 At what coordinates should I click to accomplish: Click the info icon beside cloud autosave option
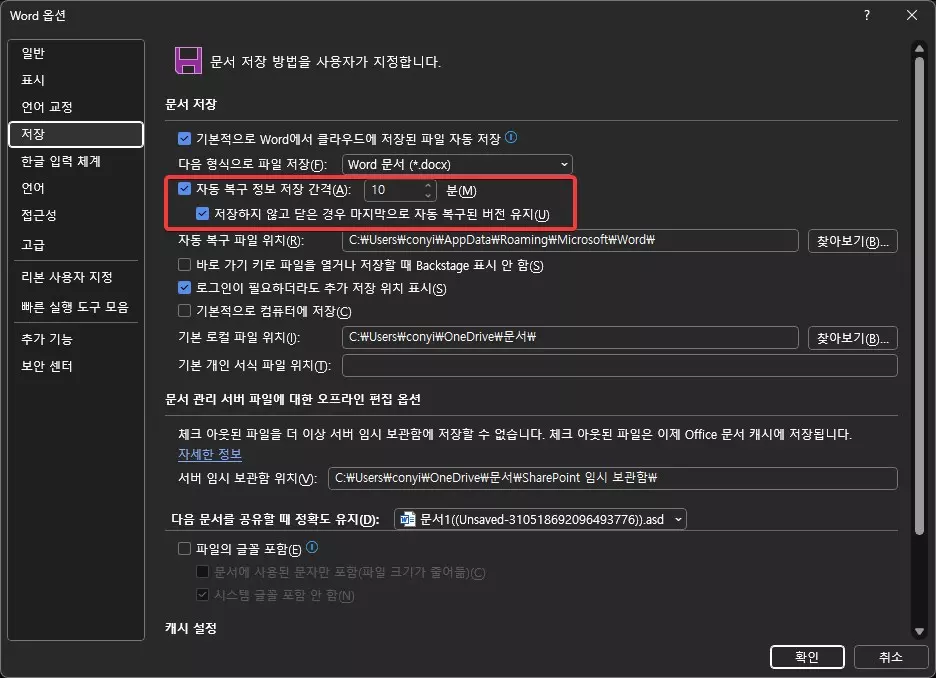510,138
